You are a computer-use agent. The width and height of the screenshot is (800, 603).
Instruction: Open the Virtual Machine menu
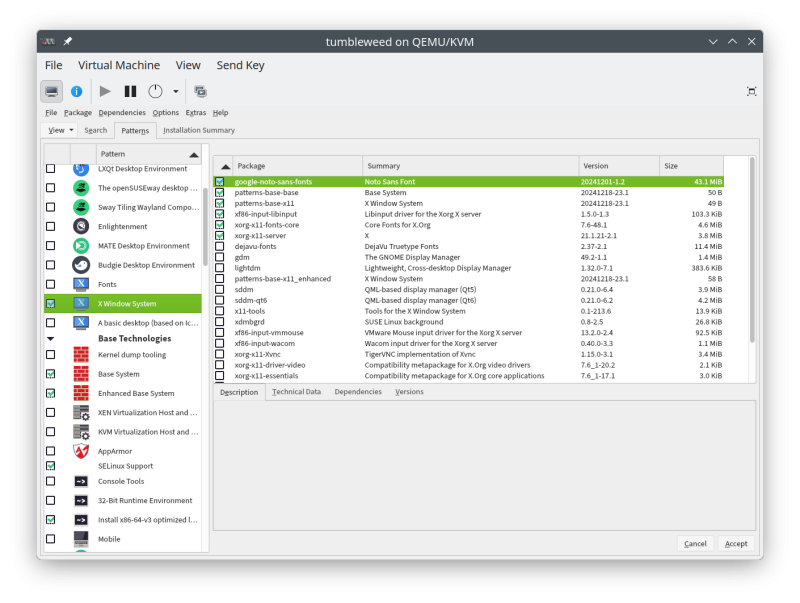point(119,65)
